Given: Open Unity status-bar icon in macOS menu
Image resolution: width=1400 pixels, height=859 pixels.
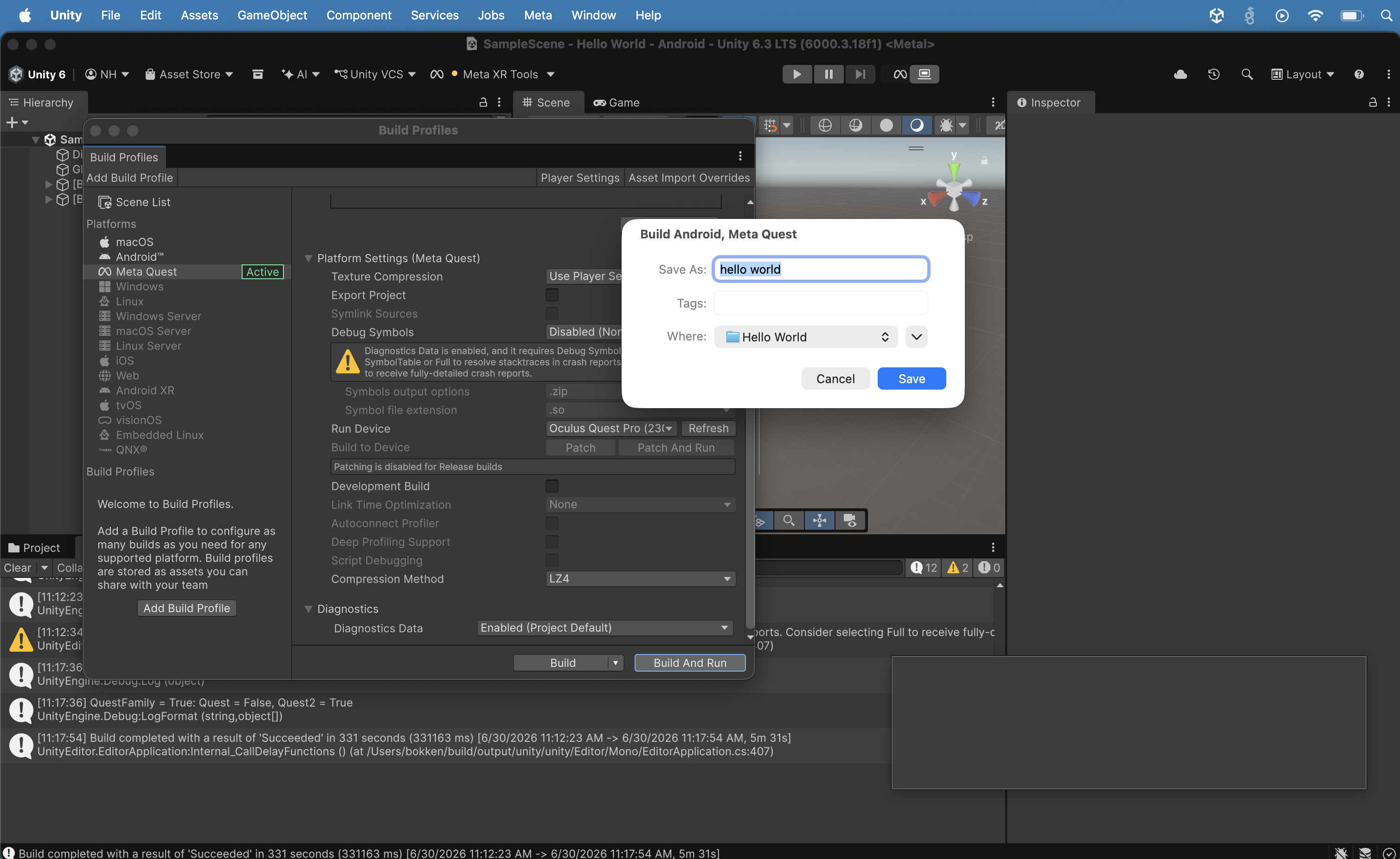Looking at the screenshot, I should pyautogui.click(x=1216, y=15).
